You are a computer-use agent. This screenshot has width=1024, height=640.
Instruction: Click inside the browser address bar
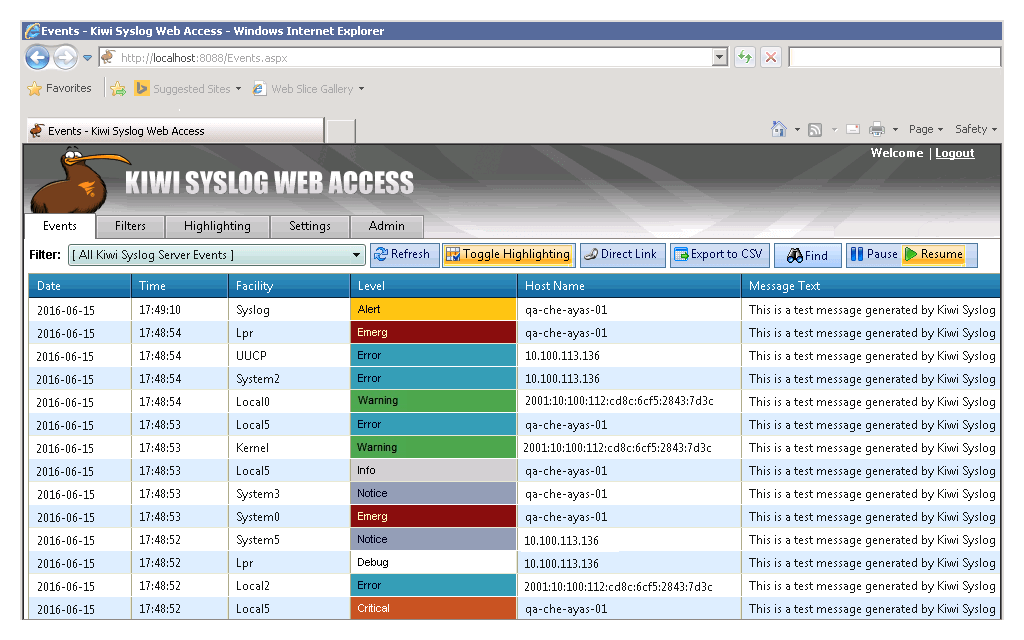click(400, 57)
